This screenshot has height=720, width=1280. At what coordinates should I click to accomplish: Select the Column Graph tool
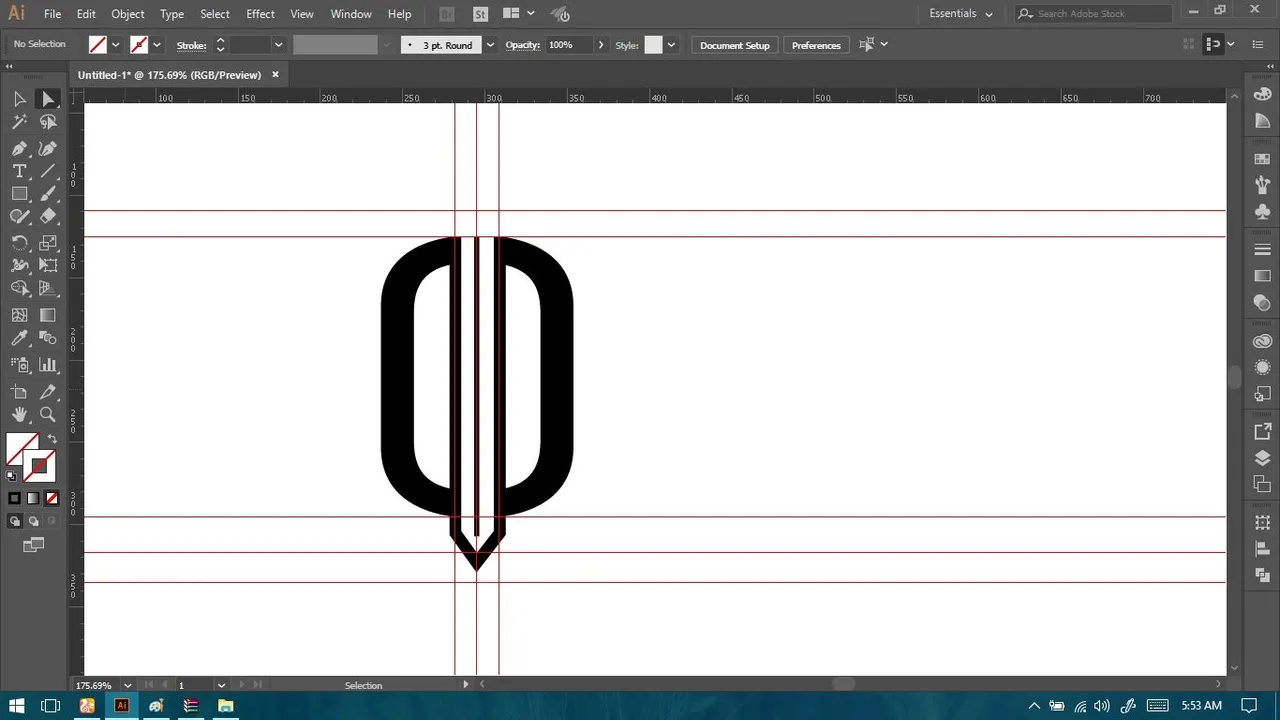(x=48, y=365)
